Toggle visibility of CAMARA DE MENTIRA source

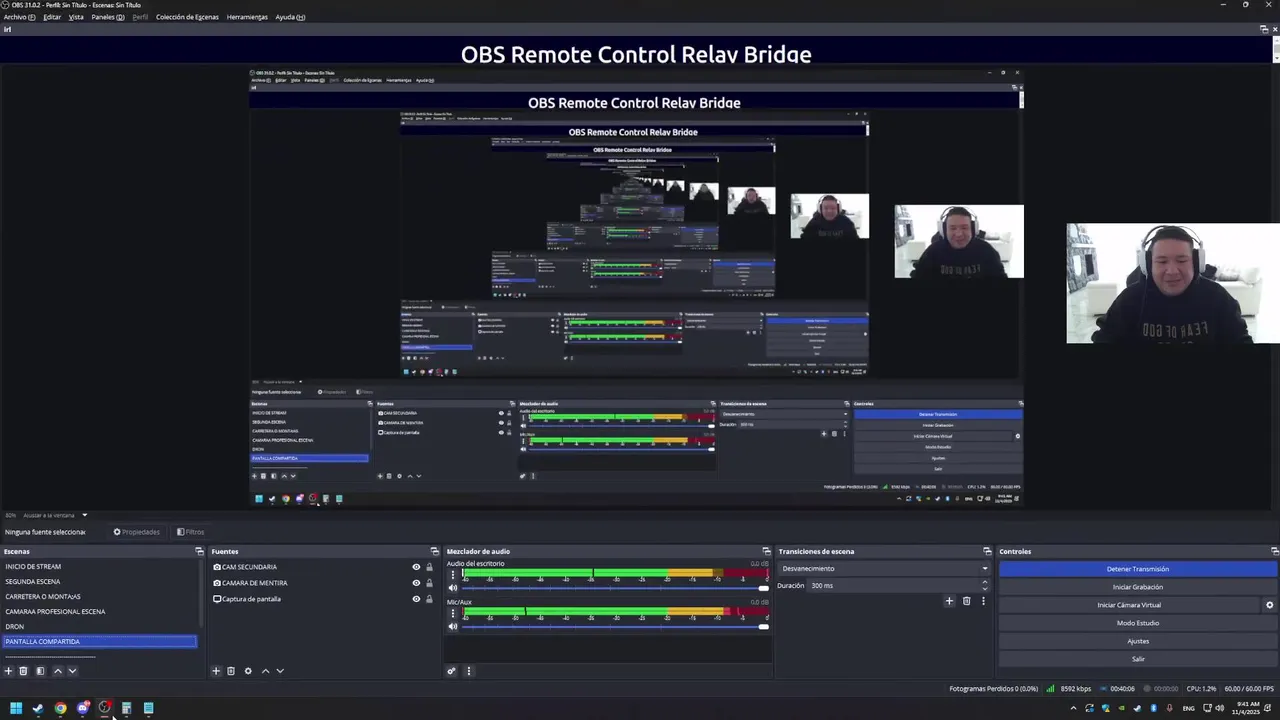(416, 583)
